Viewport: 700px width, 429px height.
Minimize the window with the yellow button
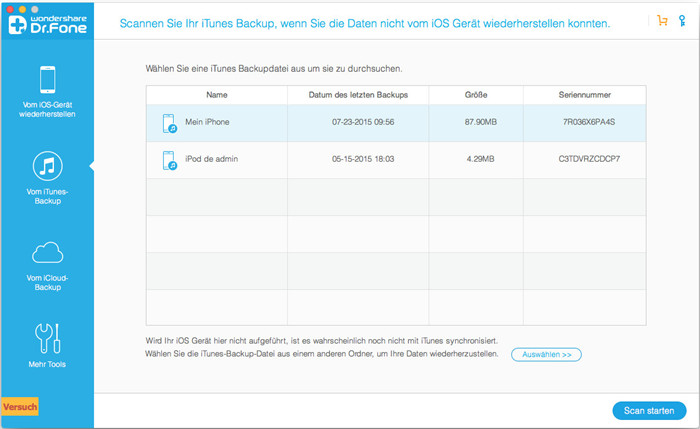tap(22, 9)
